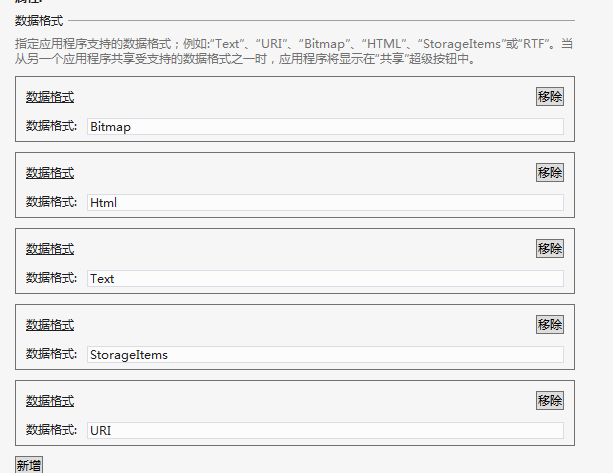Focus the input field containing URI
Image resolution: width=613 pixels, height=473 pixels.
325,430
